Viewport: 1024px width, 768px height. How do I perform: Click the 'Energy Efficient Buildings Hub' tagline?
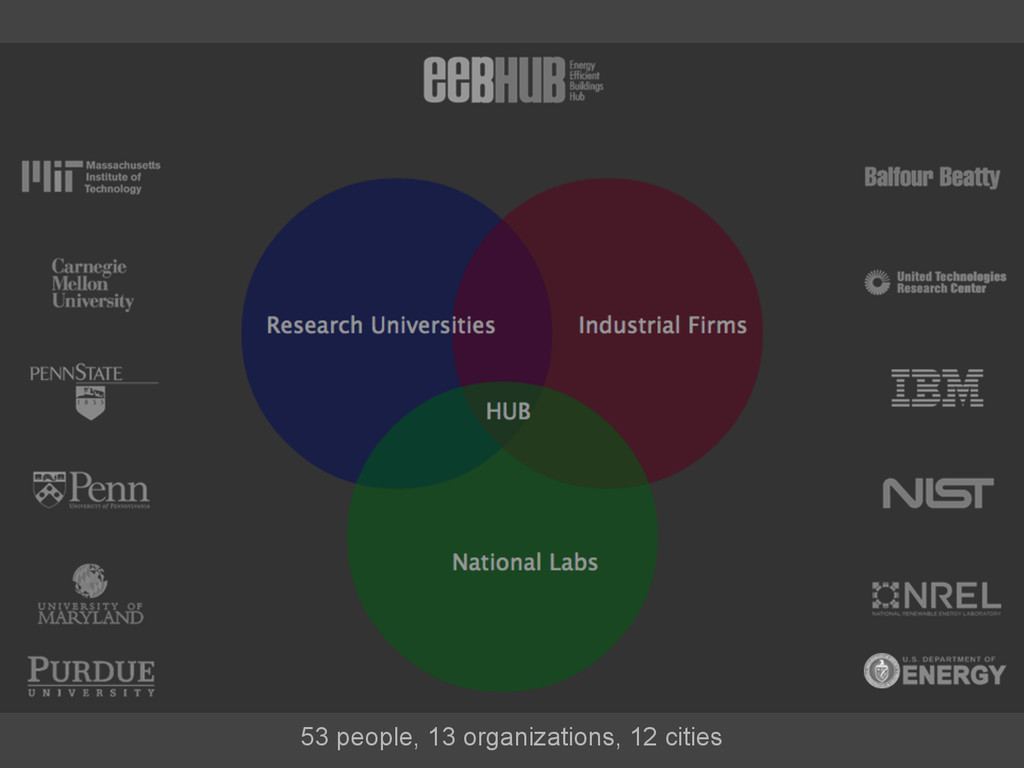(x=586, y=80)
